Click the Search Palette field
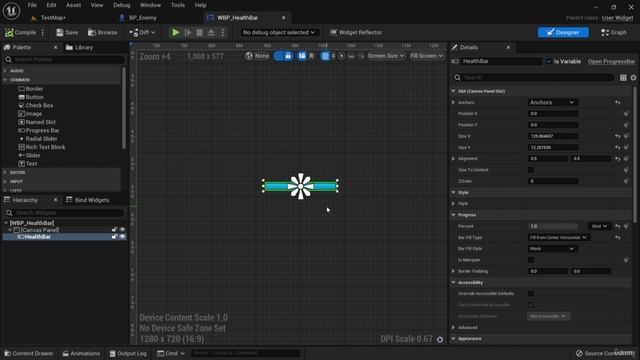Image resolution: width=640 pixels, height=360 pixels. tap(64, 60)
